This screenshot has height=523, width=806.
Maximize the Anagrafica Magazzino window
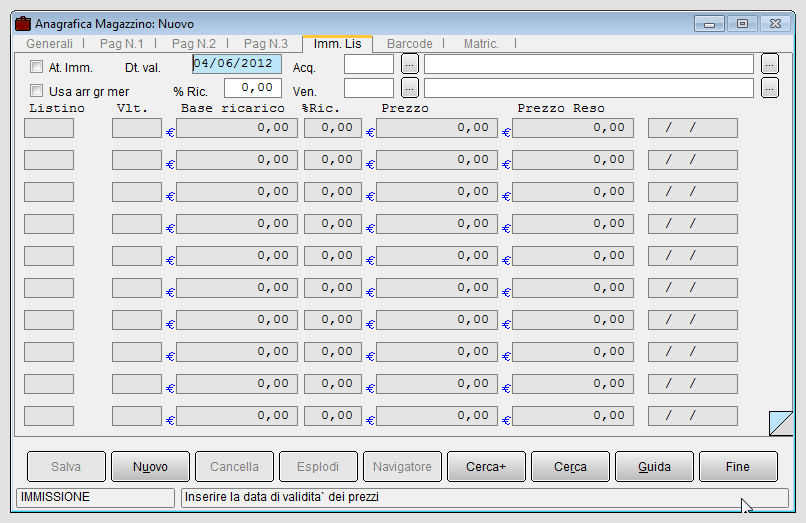tap(742, 24)
